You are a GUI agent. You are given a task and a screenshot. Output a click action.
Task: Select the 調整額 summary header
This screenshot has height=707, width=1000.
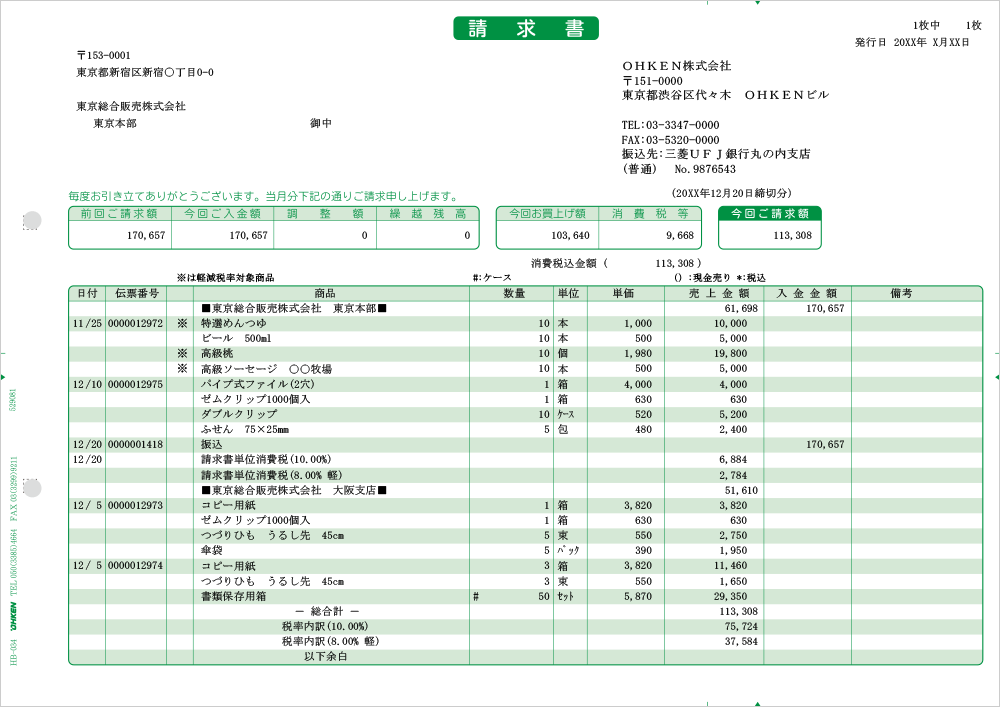pyautogui.click(x=325, y=214)
